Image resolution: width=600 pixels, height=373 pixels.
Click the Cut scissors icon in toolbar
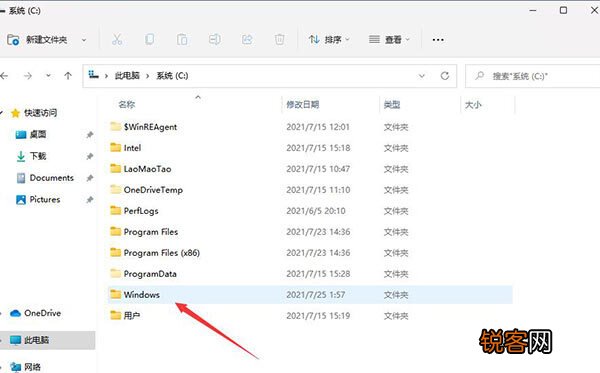117,39
